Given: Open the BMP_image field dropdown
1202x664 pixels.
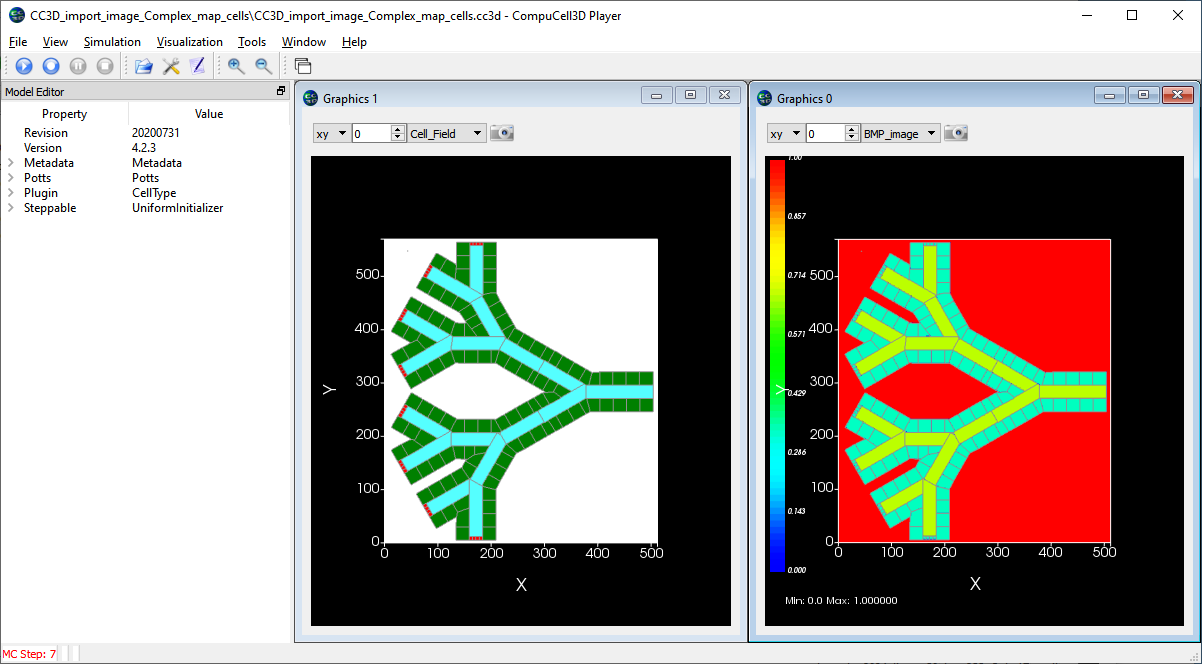Looking at the screenshot, I should 901,133.
